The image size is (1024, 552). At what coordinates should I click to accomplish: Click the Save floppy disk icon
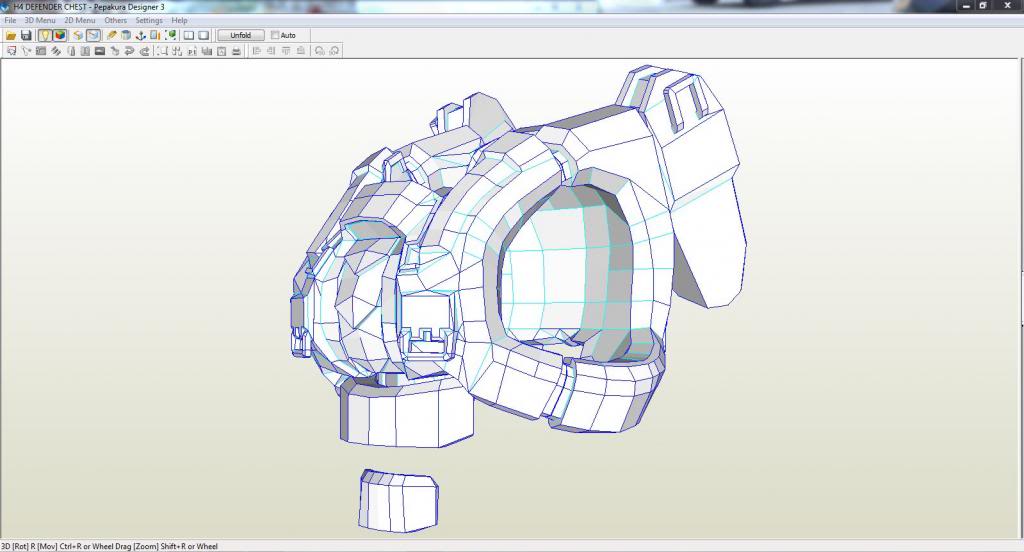(26, 35)
